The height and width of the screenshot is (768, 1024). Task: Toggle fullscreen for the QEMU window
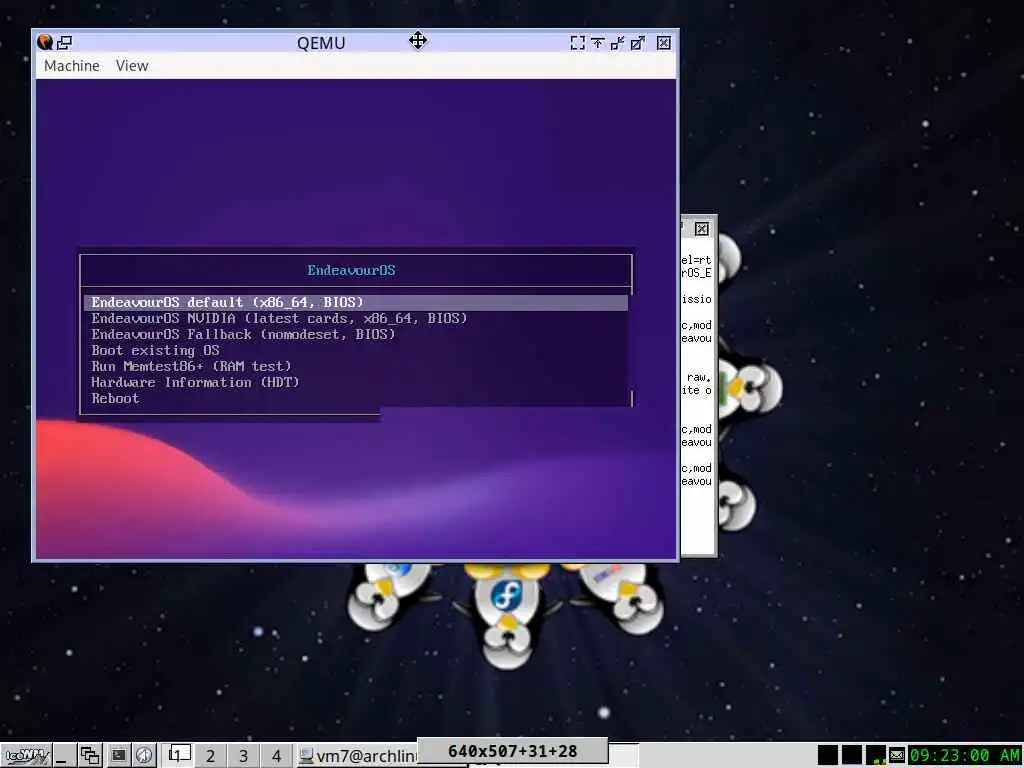577,43
